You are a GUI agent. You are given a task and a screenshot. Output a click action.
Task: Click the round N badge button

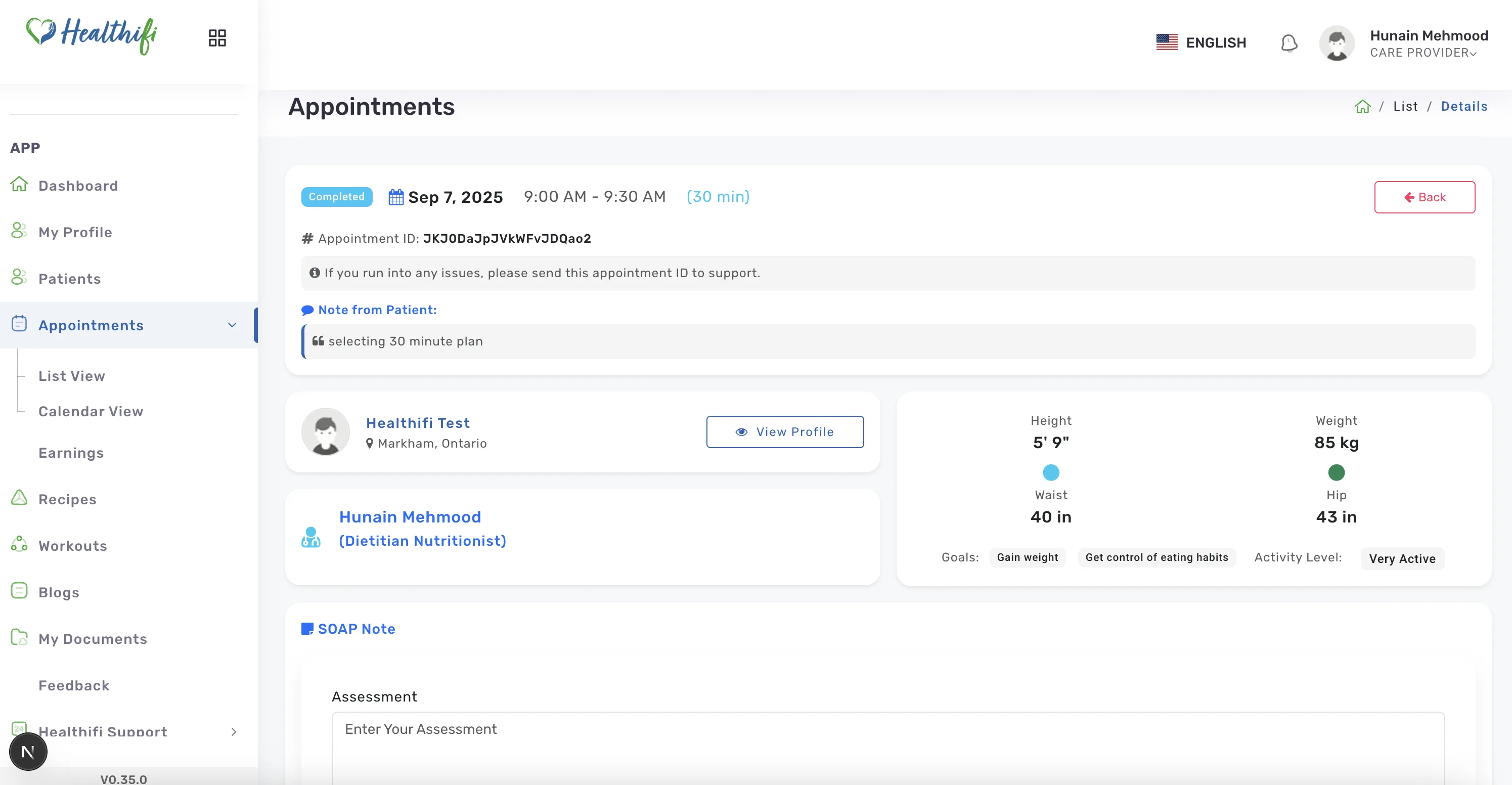[x=28, y=752]
